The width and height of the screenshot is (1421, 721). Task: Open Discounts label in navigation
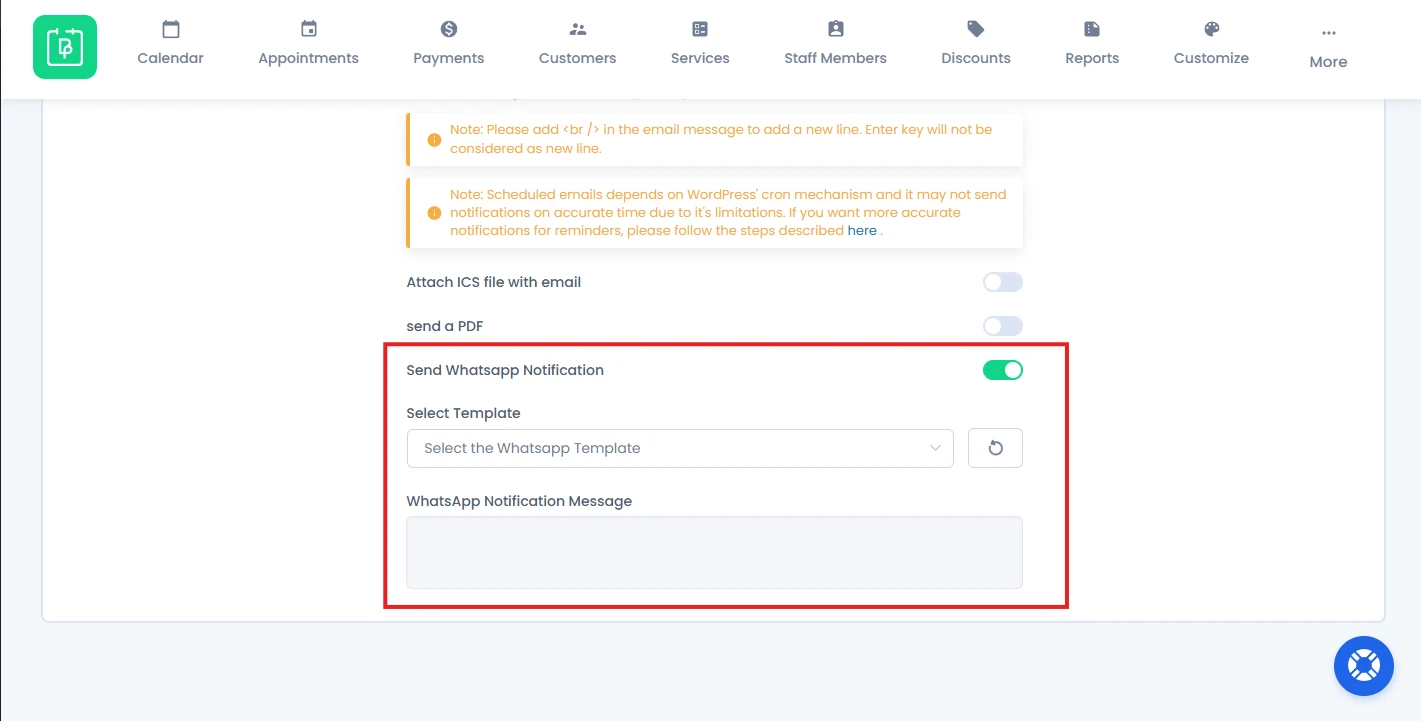pyautogui.click(x=976, y=58)
